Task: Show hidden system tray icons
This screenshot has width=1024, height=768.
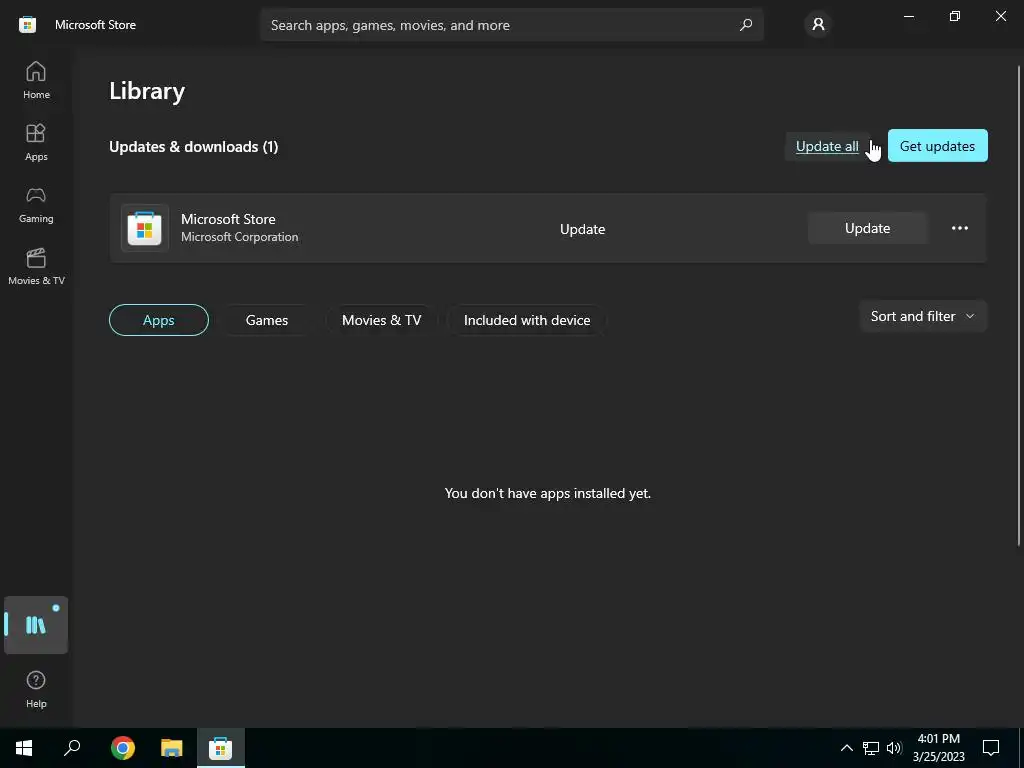Action: 846,748
